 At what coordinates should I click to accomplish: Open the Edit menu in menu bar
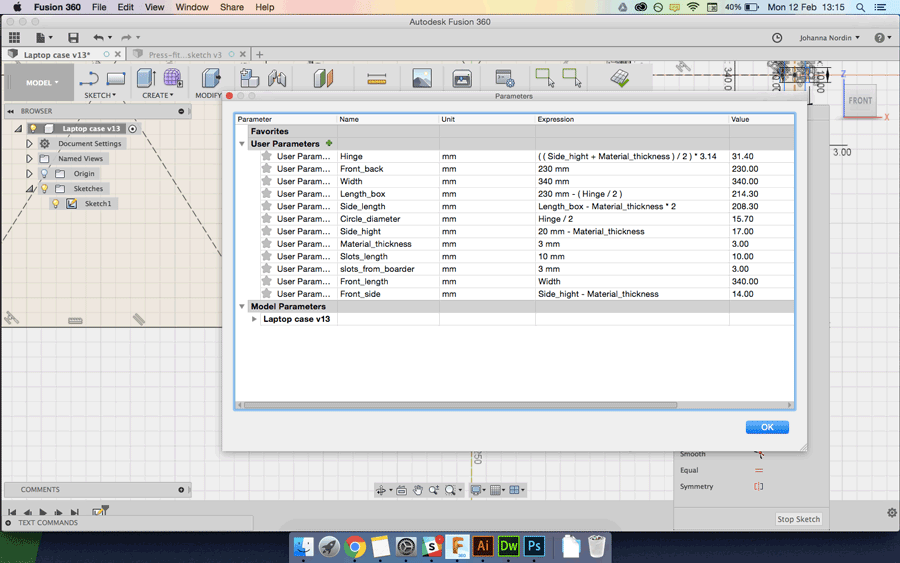[125, 7]
